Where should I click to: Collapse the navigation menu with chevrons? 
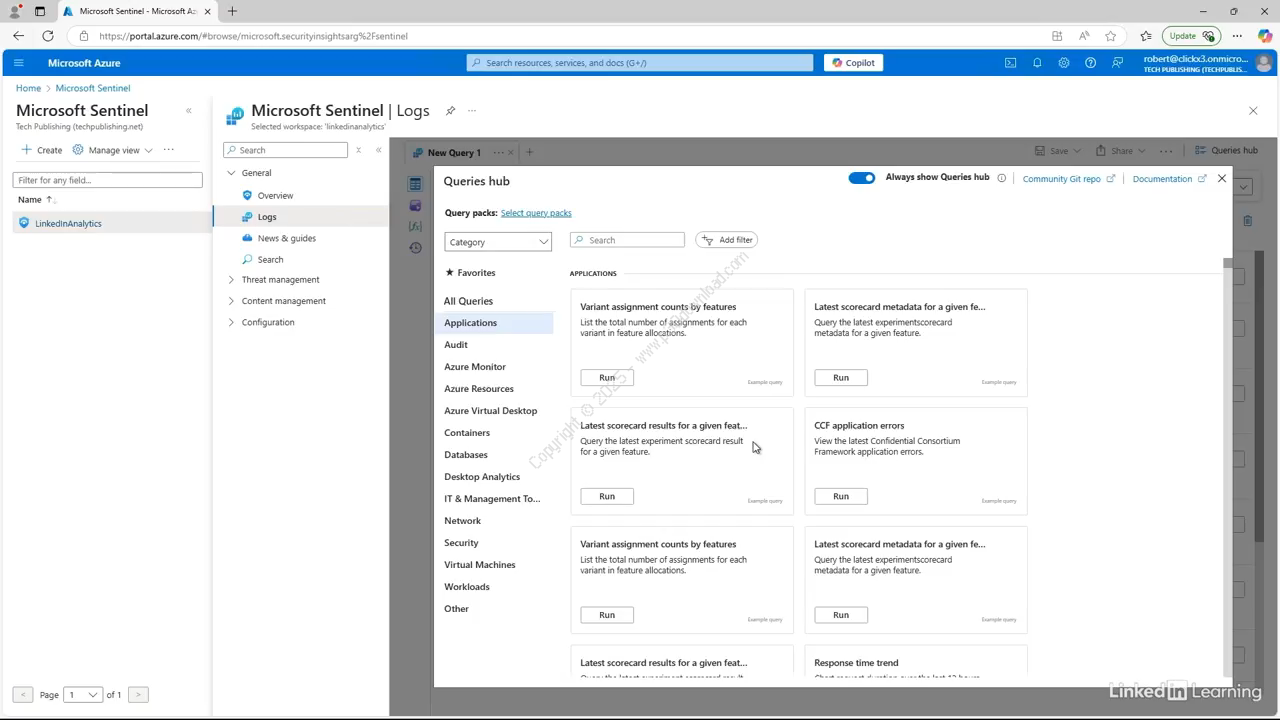click(x=378, y=150)
